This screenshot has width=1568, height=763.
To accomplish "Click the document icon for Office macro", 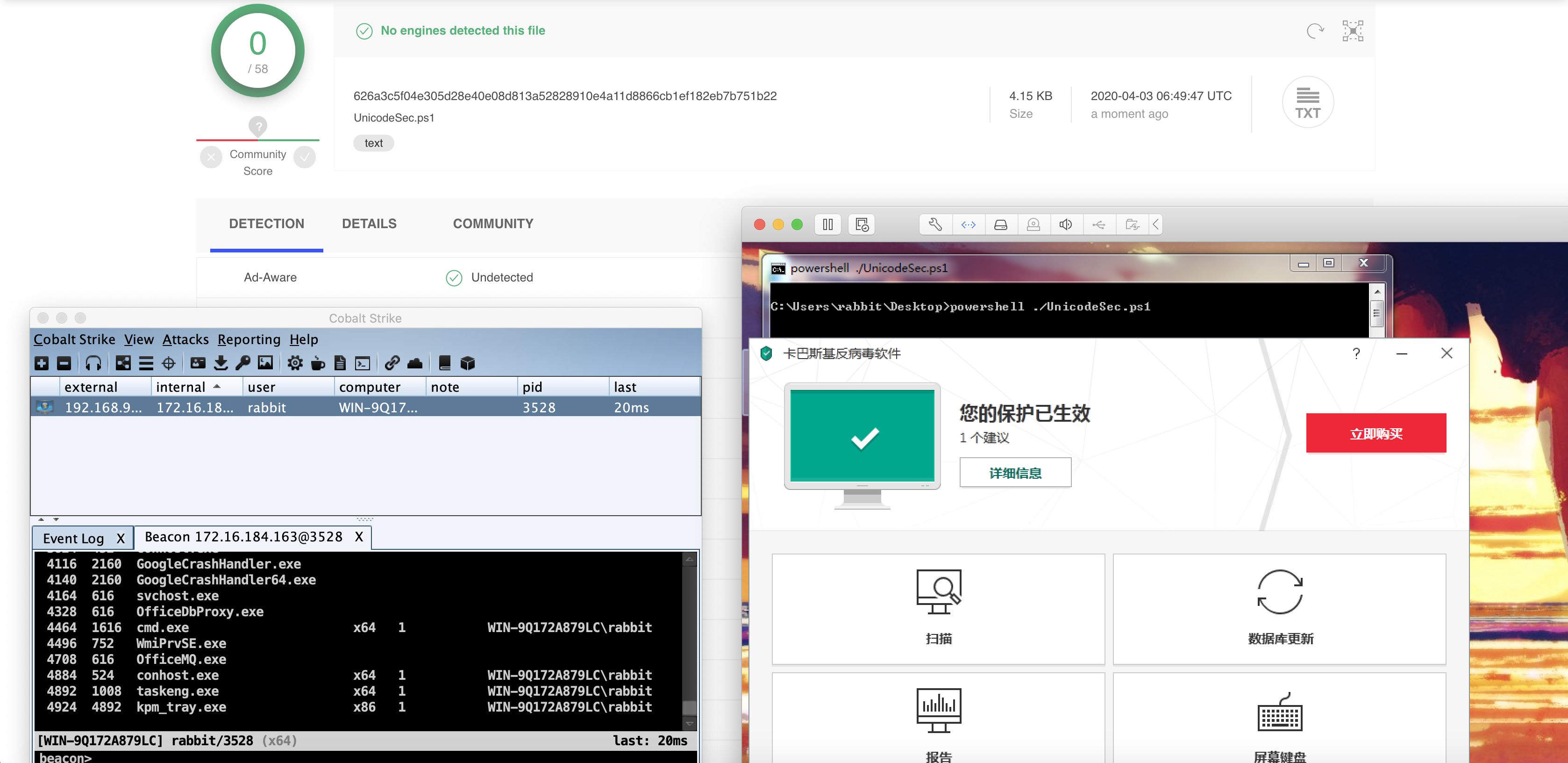I will tap(340, 364).
